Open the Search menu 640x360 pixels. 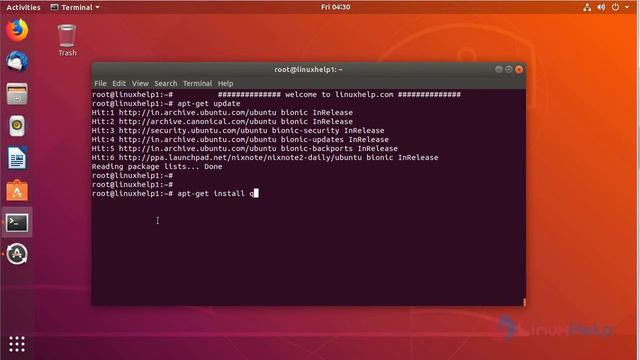click(x=166, y=83)
